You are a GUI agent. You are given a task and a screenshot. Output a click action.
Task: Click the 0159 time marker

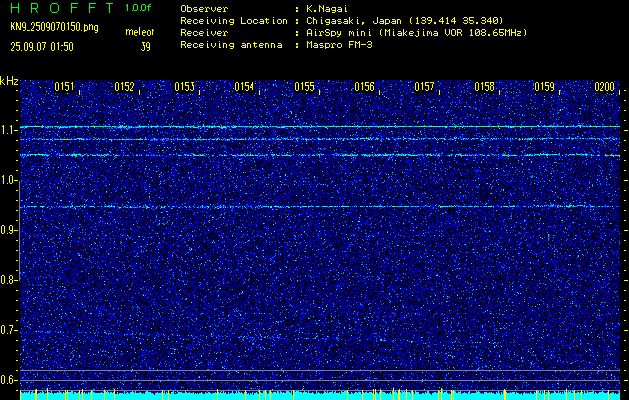(x=544, y=87)
